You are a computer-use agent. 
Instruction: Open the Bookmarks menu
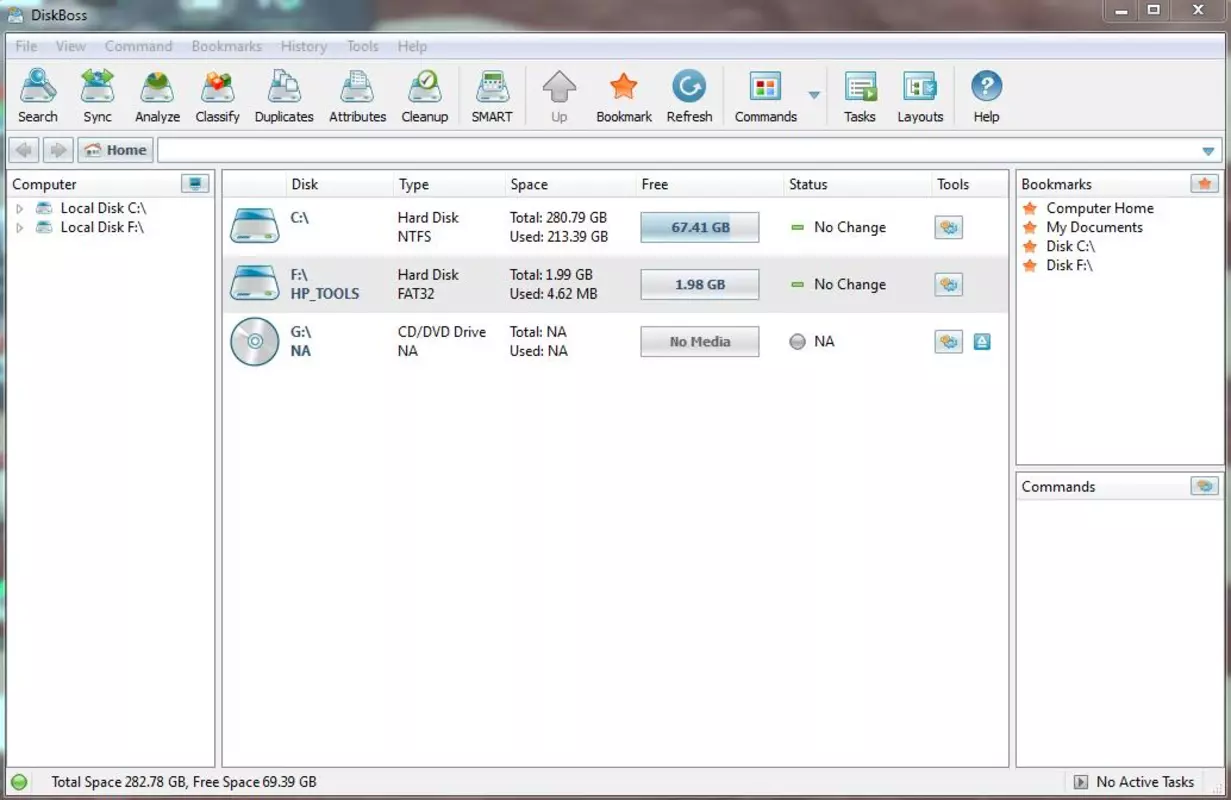(227, 46)
